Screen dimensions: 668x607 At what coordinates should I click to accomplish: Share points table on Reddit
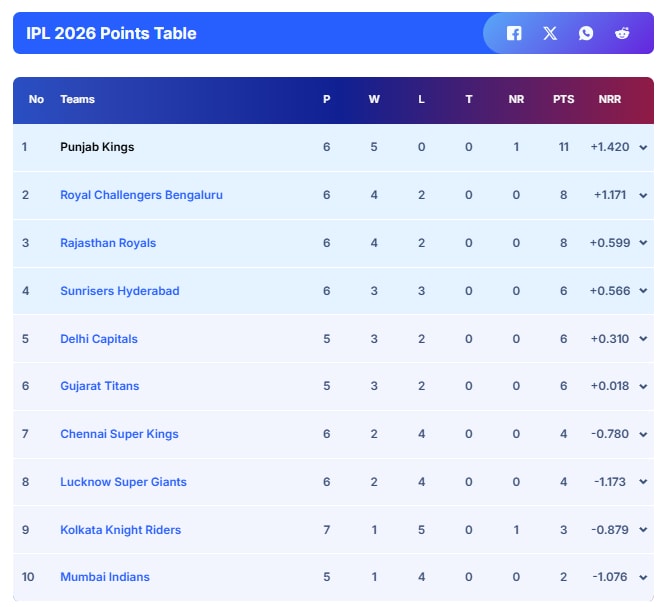(x=622, y=33)
